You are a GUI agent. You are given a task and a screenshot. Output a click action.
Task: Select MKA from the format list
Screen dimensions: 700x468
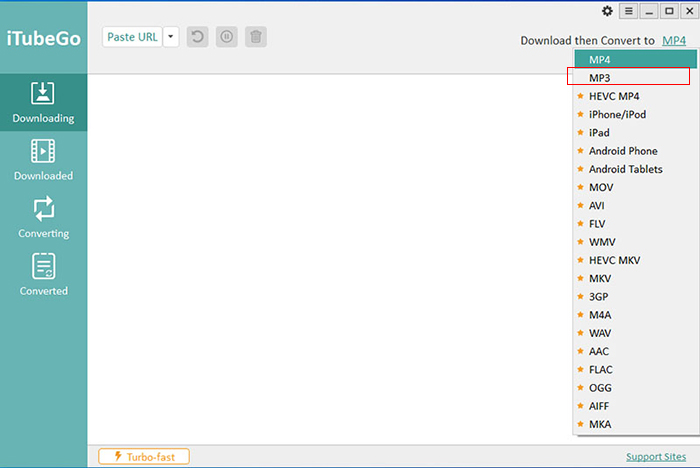600,424
